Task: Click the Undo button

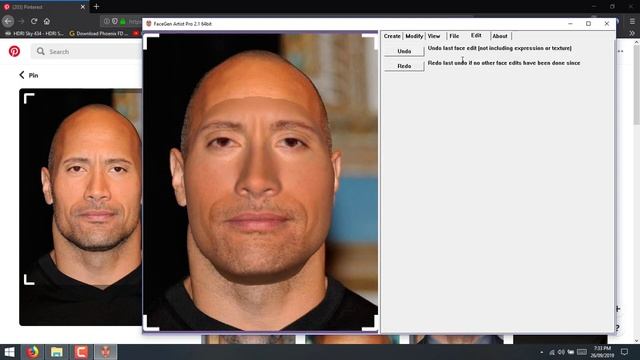Action: [x=404, y=51]
